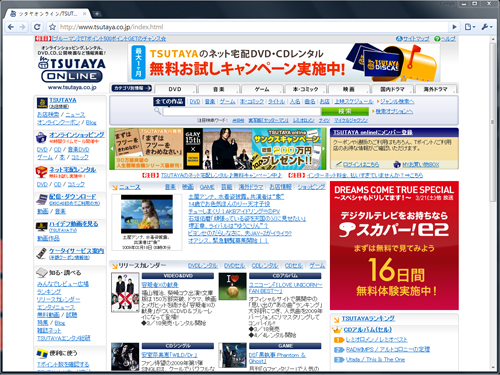
Task: Open the オンラインショッピング sidebar link
Action: tap(77, 135)
